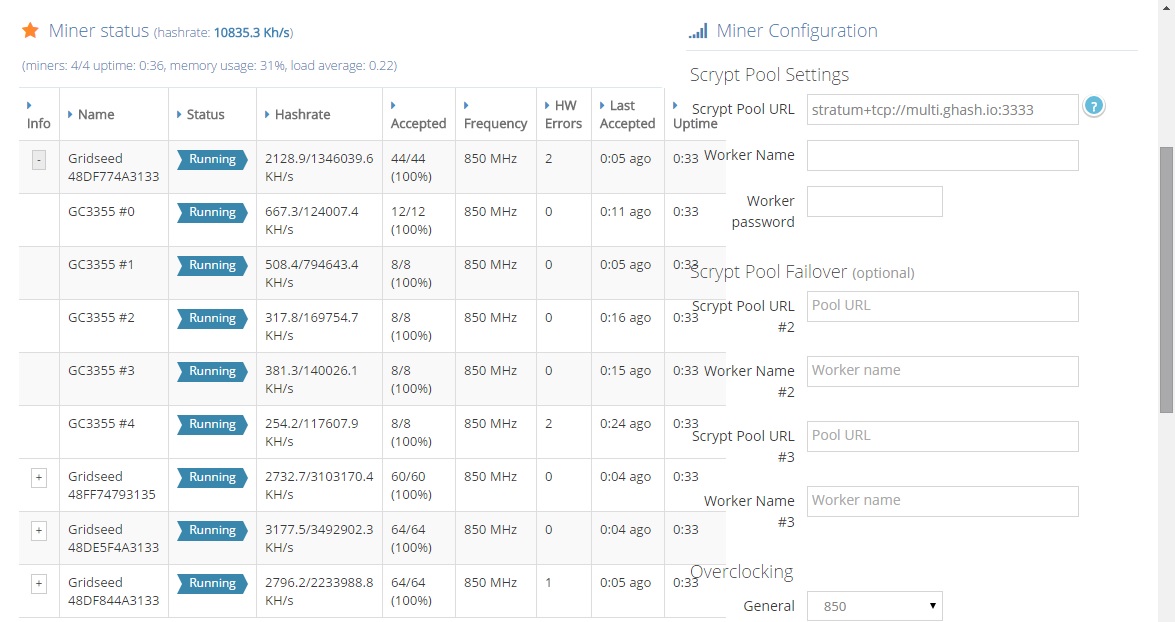Focus the Scrypt Pool URL input field
Screen dimensions: 1175x622
943,109
